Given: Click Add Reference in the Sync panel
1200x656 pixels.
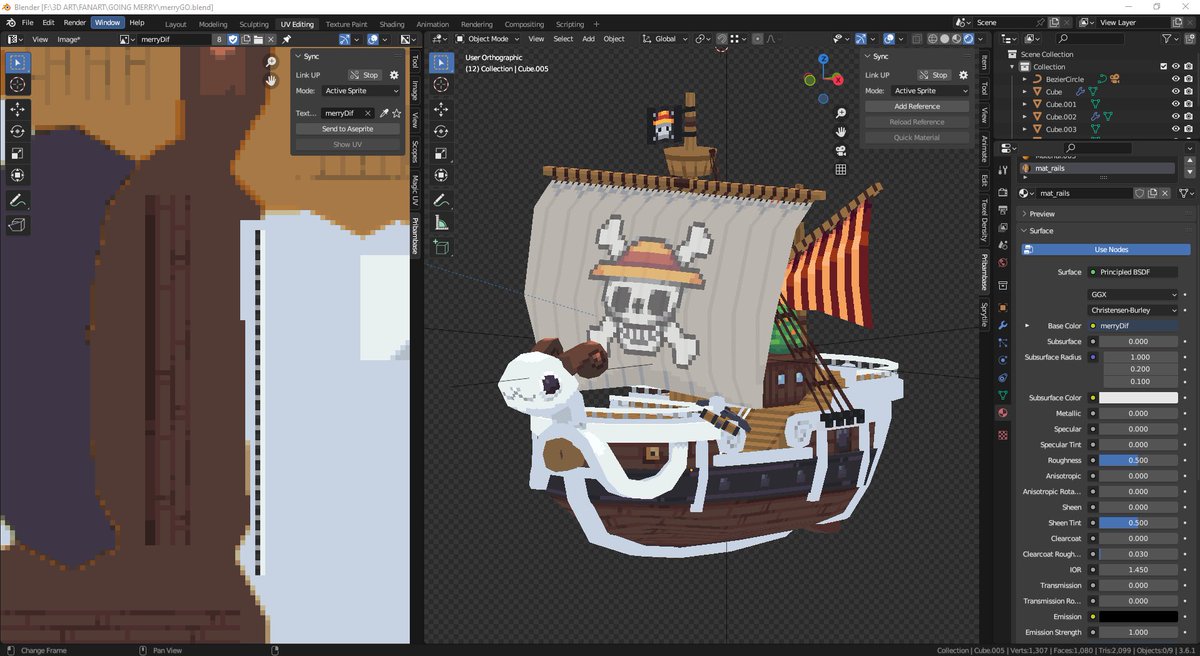Looking at the screenshot, I should (917, 106).
